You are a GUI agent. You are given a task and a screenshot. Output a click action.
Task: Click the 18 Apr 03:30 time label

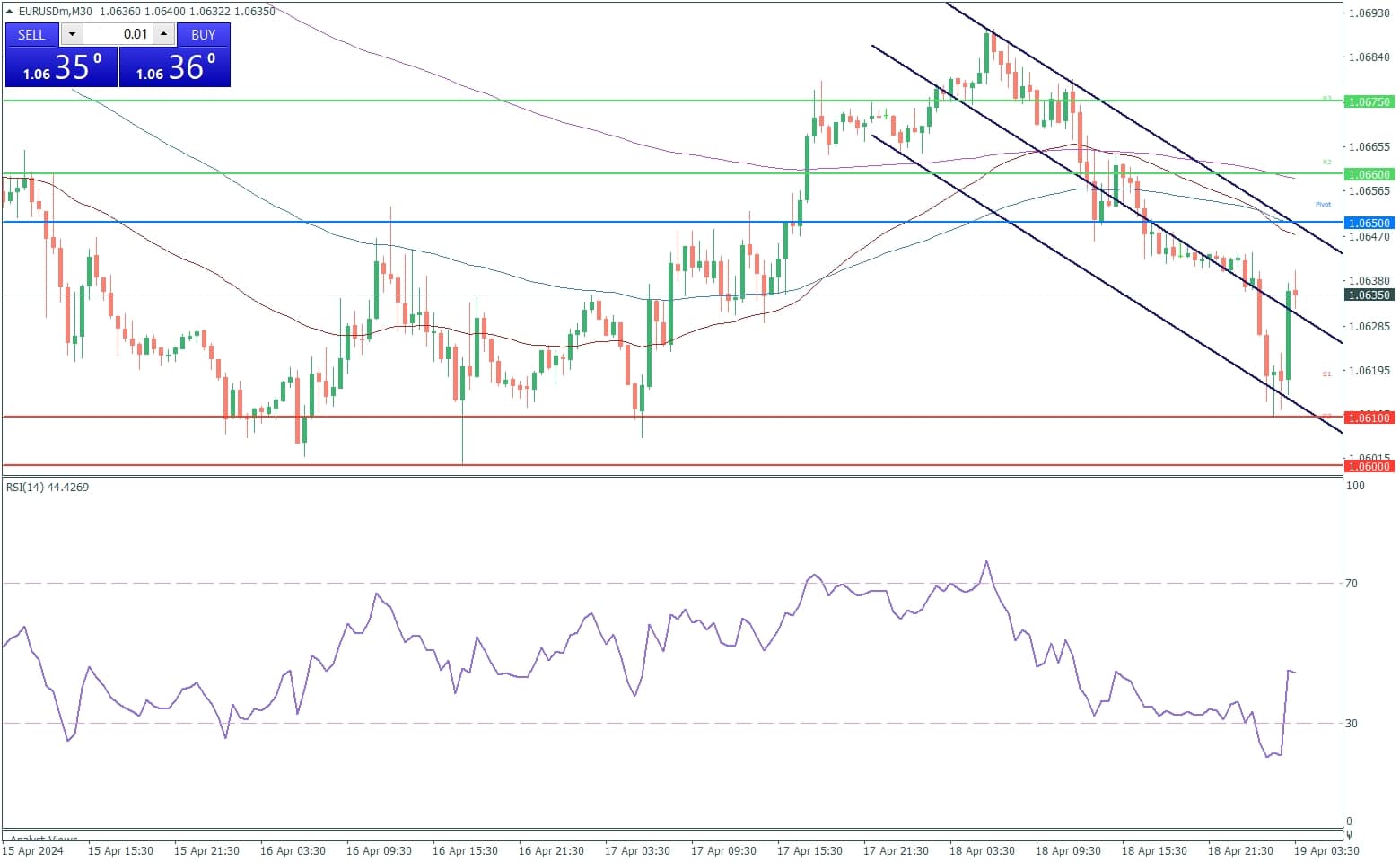[982, 851]
